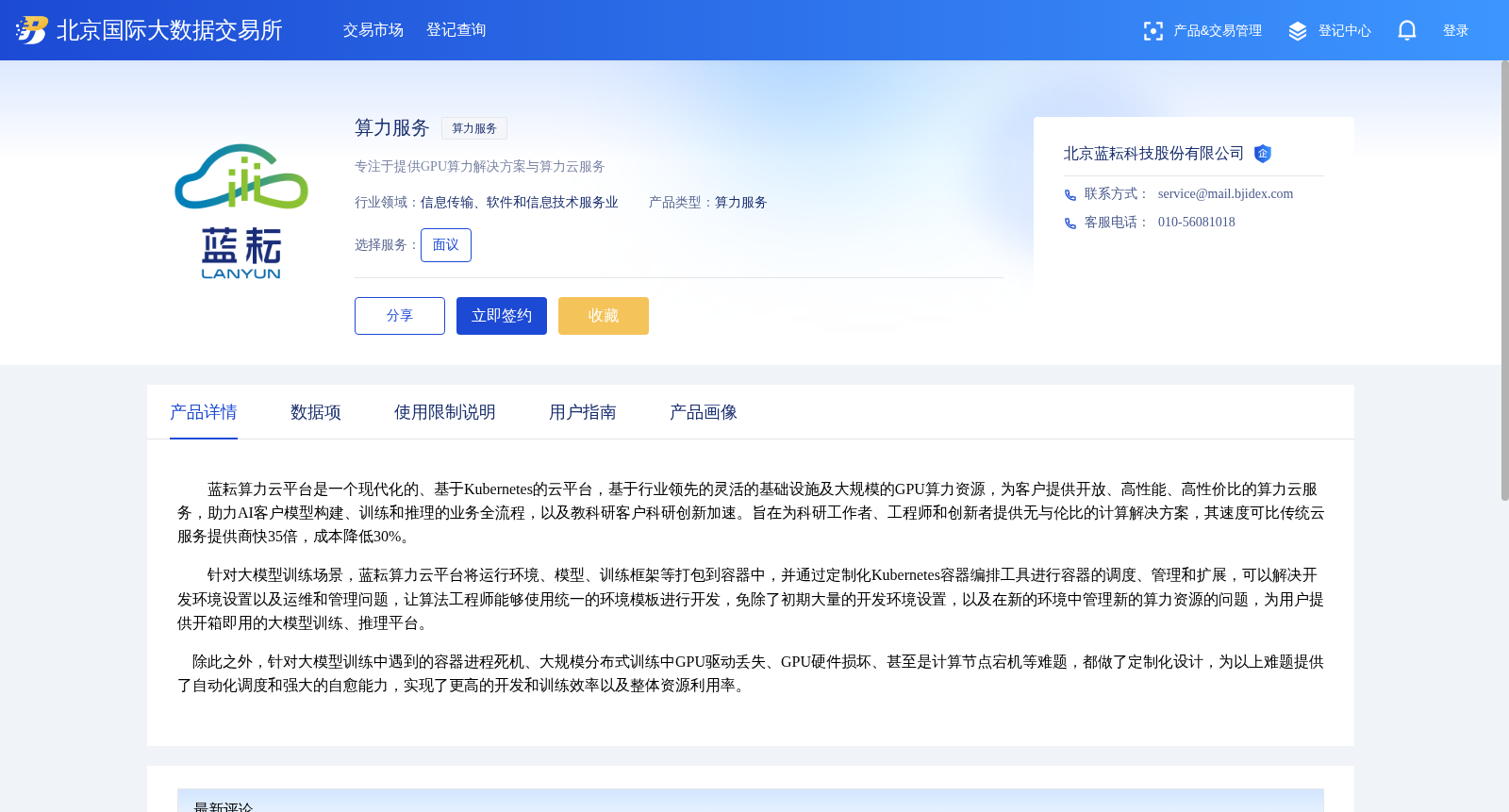Screen dimensions: 1509x812
Task: Click the industry text 信息传输、软件和信息技术服务业
Action: [520, 203]
